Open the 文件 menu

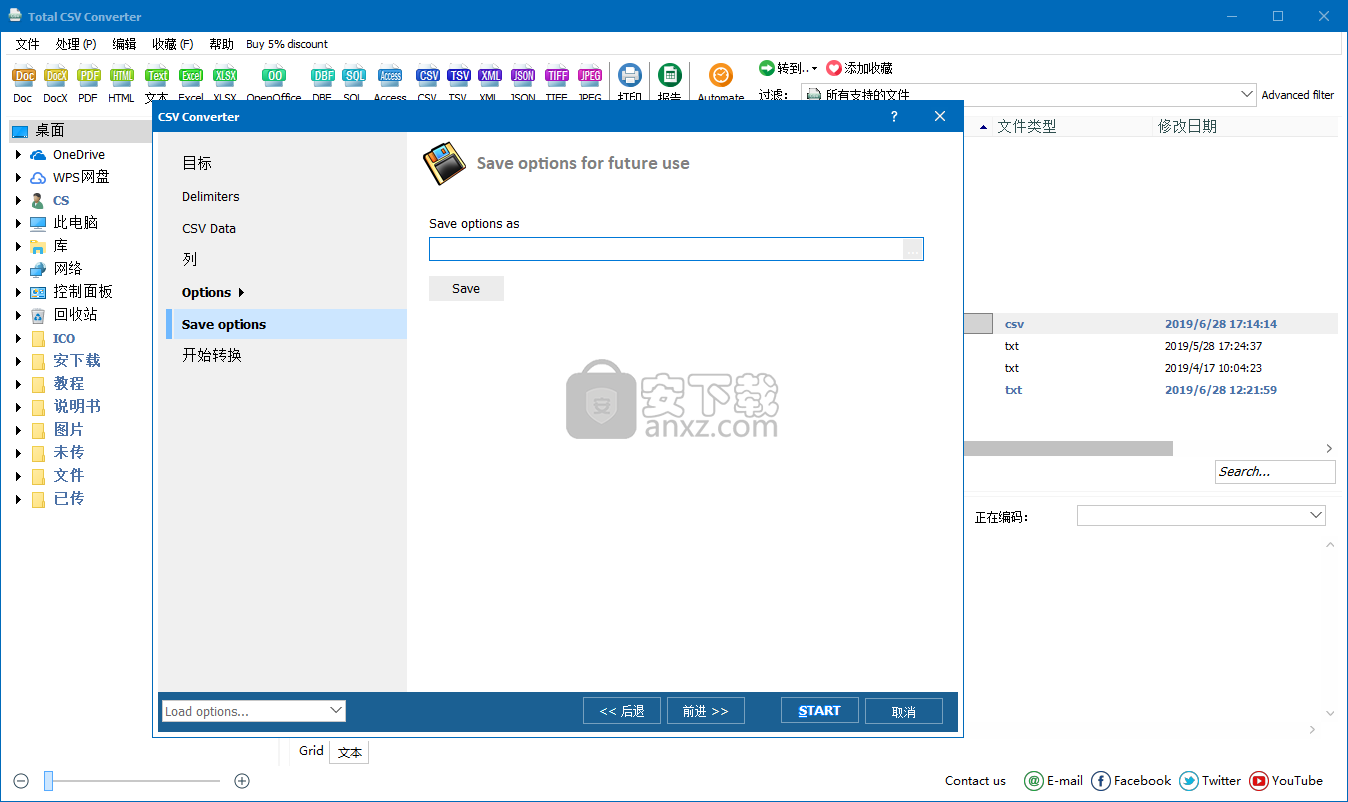(27, 44)
